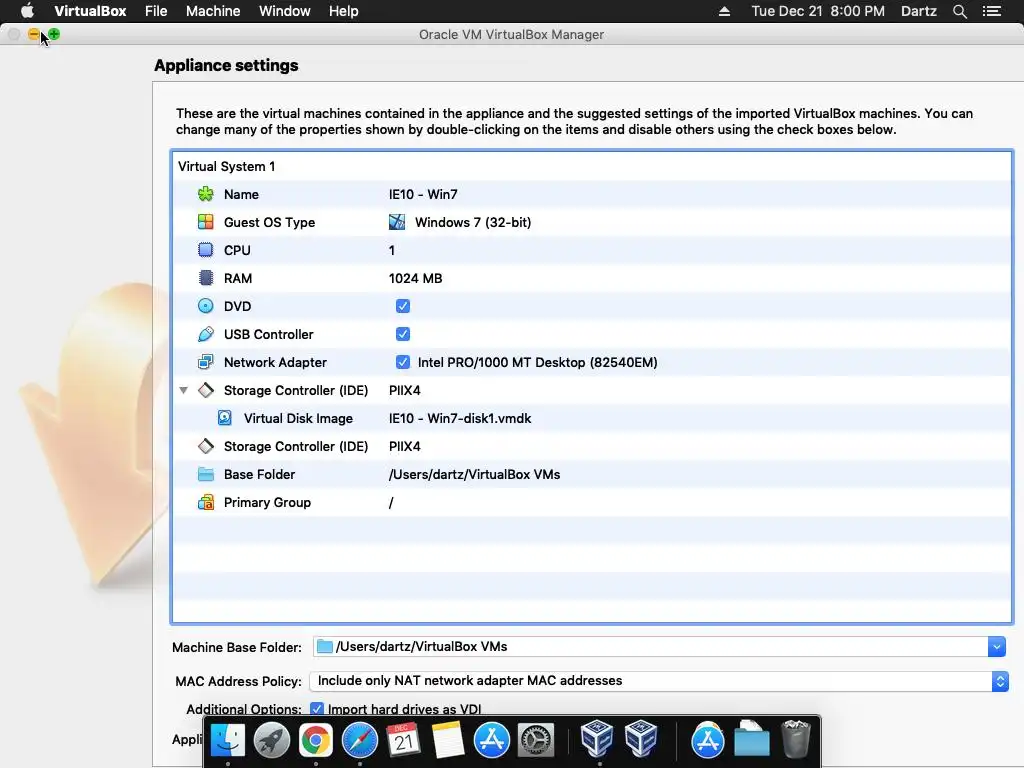Click the DVD disc icon

tap(206, 306)
